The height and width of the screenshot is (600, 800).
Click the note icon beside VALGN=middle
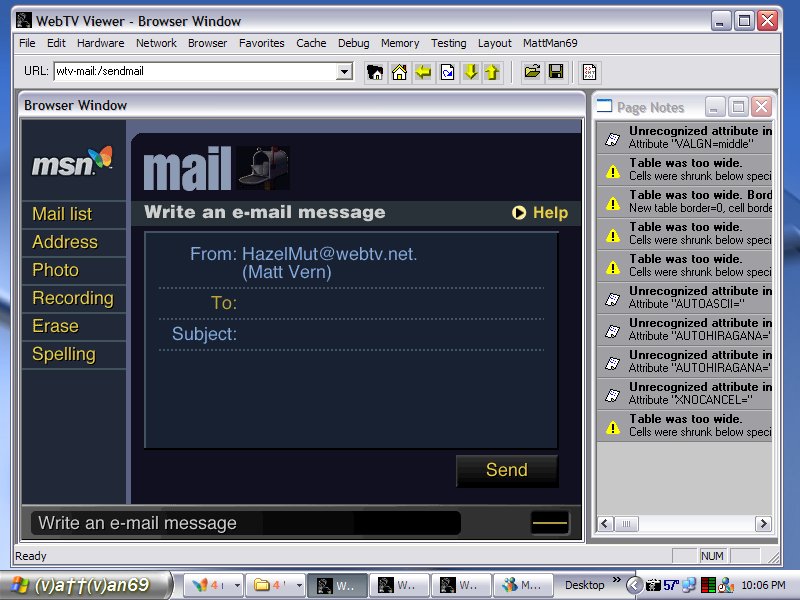[612, 138]
